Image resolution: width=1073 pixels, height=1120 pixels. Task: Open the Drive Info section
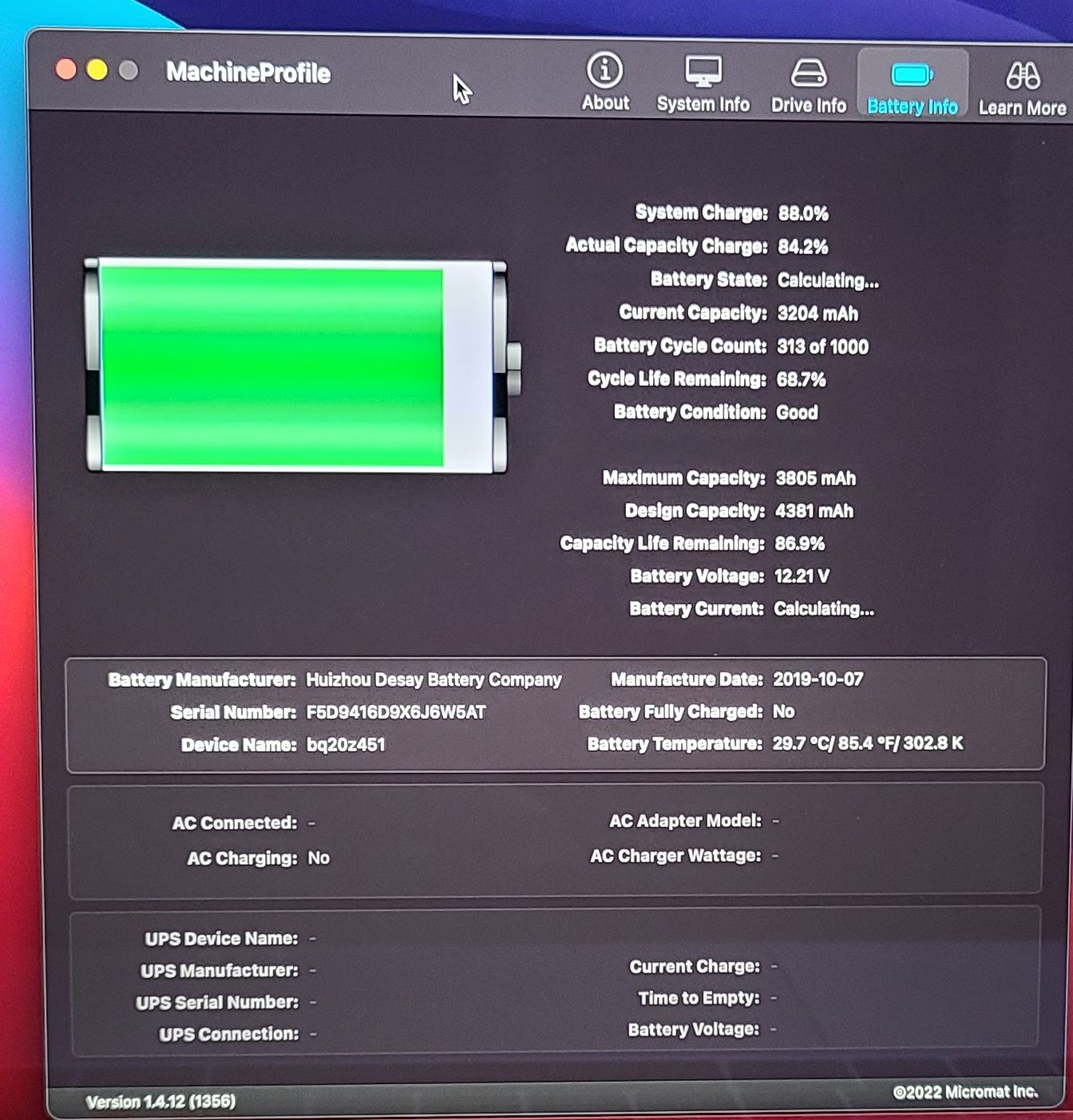808,85
